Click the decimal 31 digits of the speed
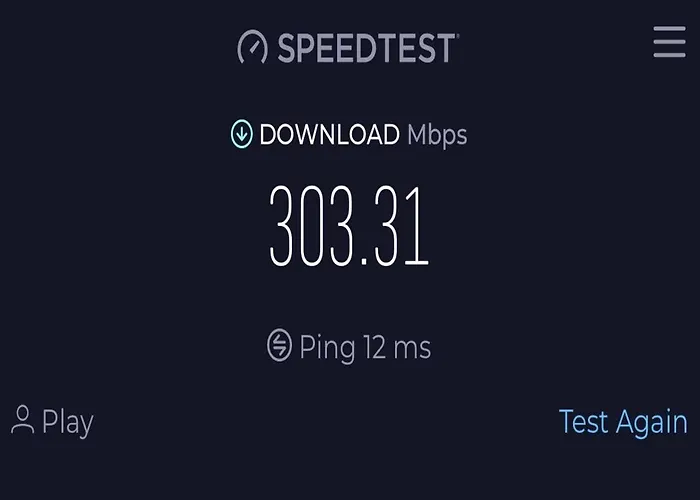Screen dimensions: 700x500 tap(402, 227)
